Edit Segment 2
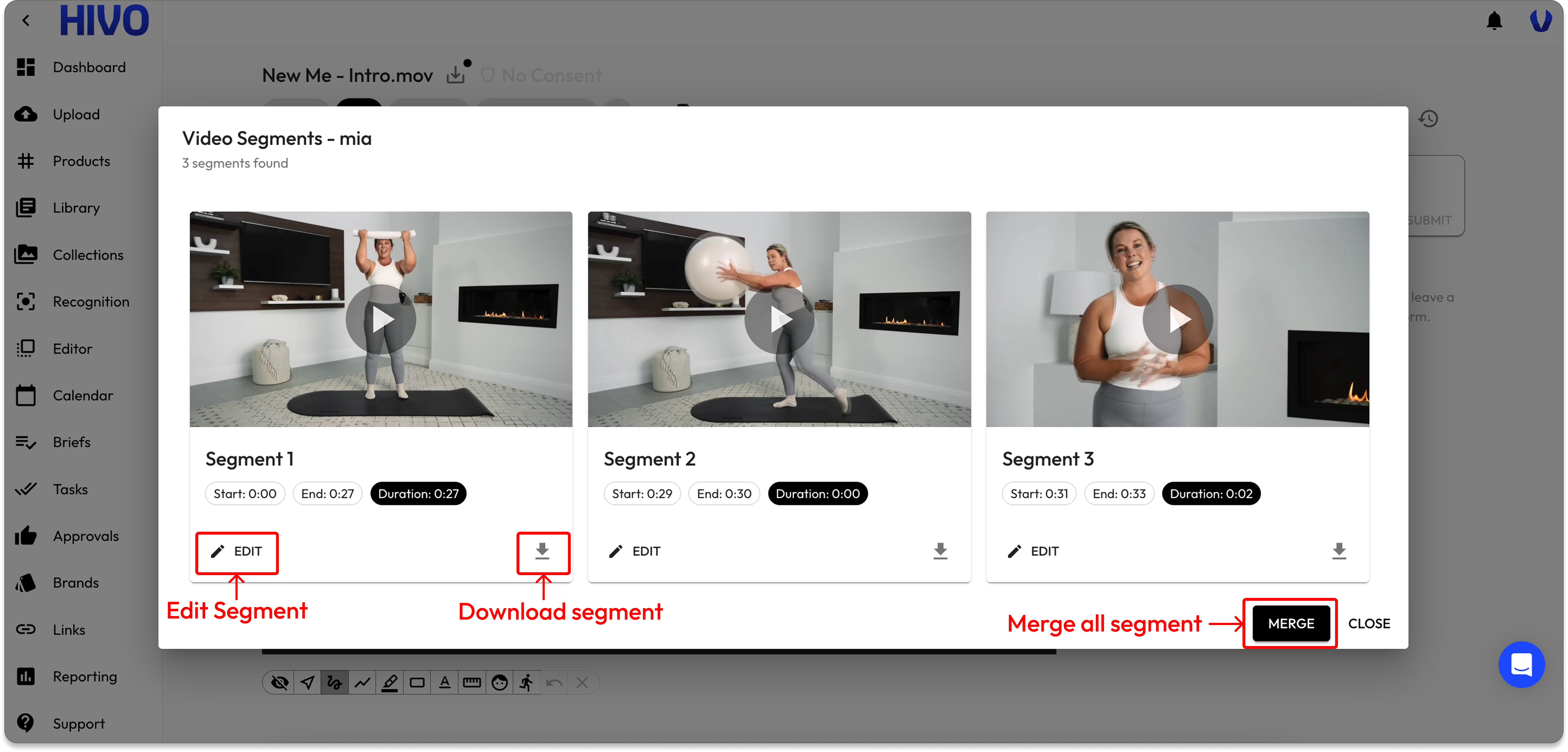The width and height of the screenshot is (1568, 752). [x=634, y=552]
